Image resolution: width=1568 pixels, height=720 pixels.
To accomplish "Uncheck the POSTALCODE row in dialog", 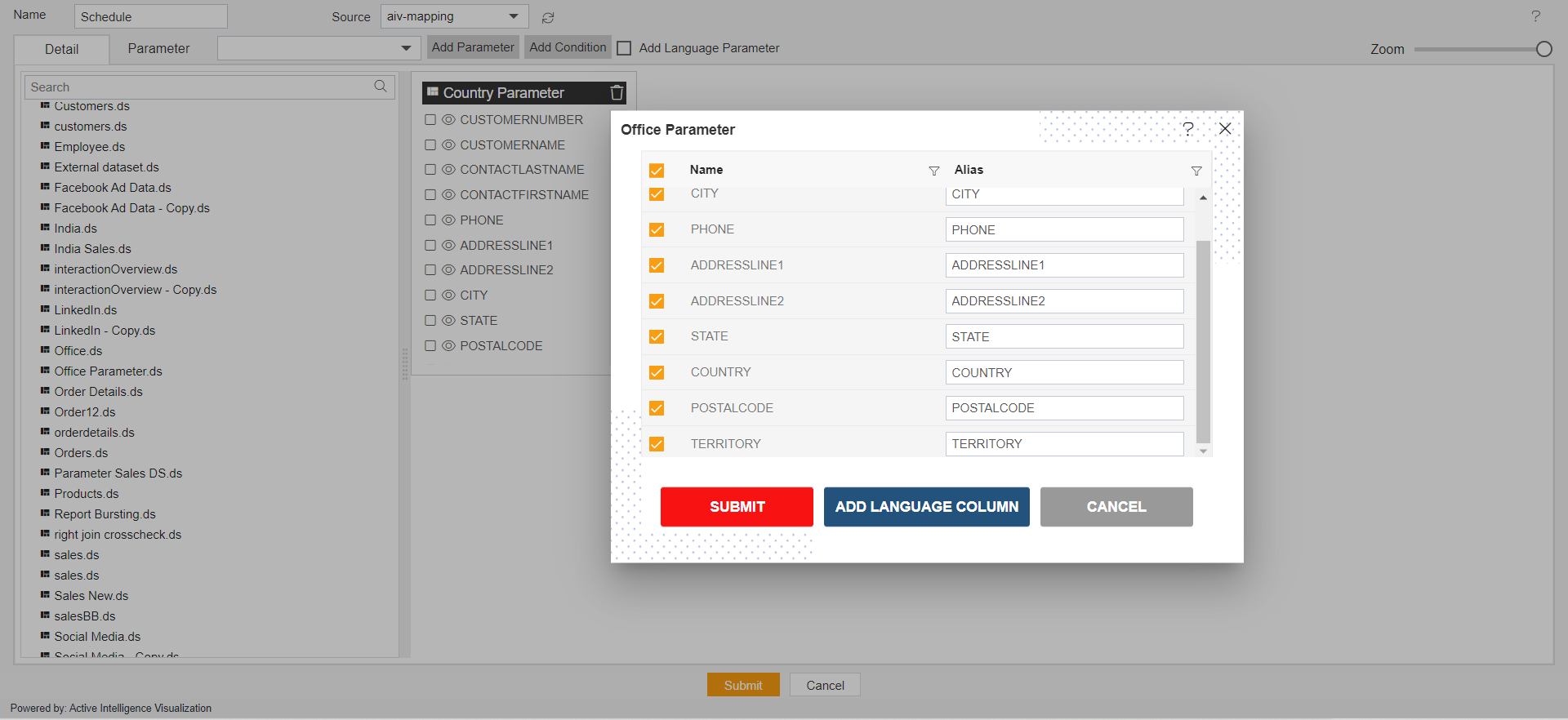I will click(657, 408).
